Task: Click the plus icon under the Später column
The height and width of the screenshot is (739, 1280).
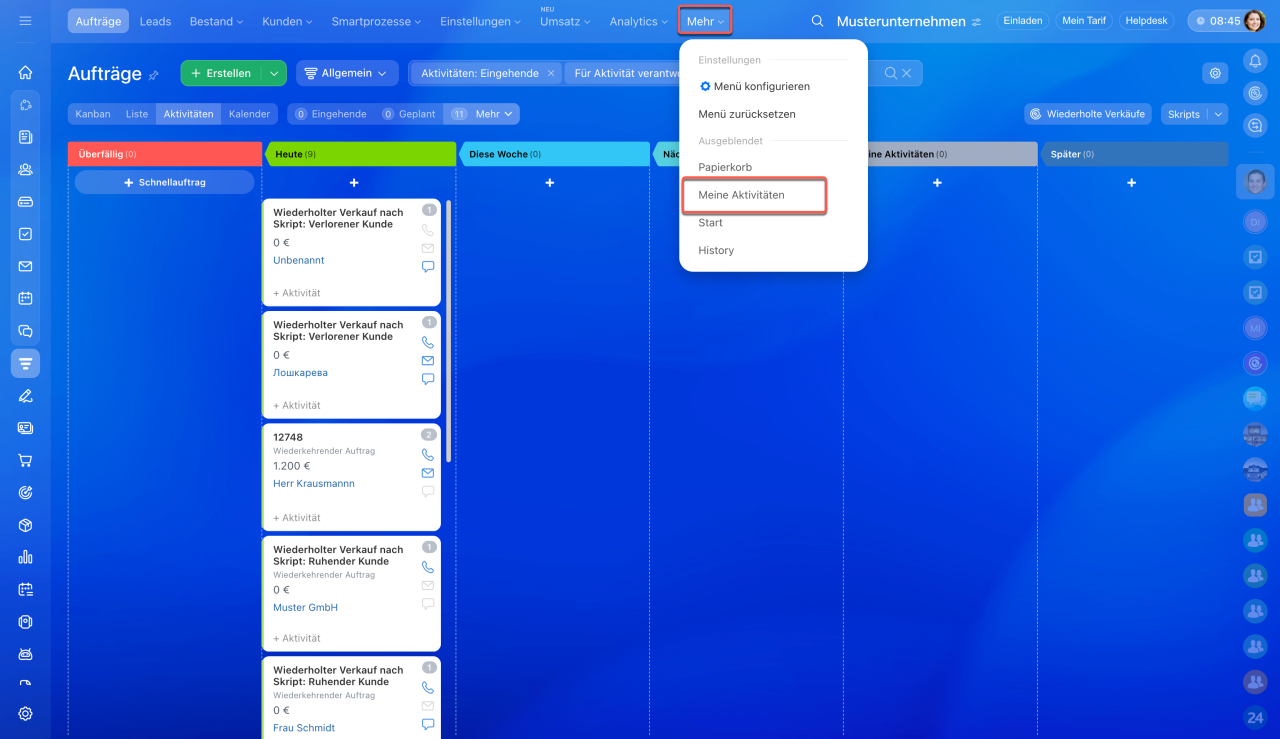Action: 1132,183
